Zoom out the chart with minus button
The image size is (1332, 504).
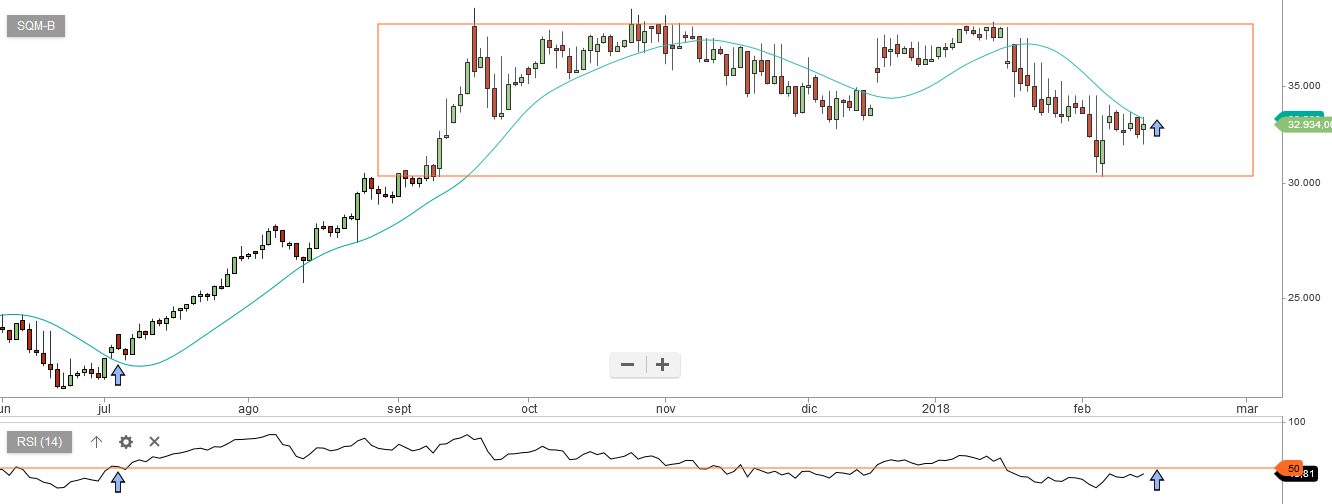coord(628,365)
